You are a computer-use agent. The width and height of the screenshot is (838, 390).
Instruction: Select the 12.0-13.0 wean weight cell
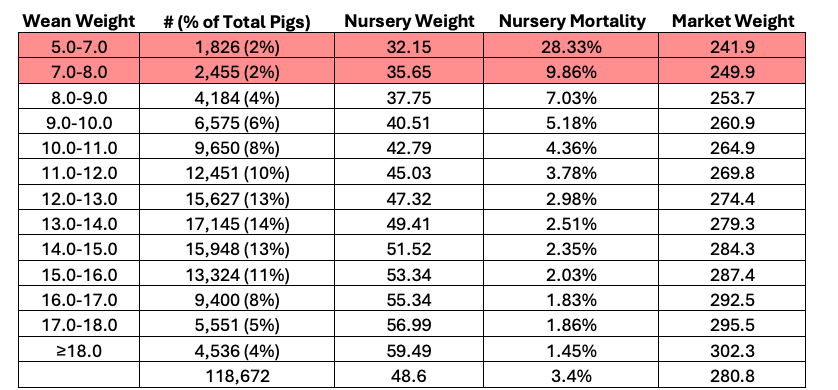coord(79,198)
